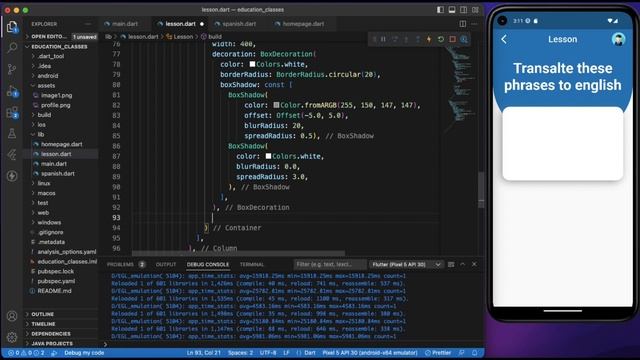This screenshot has width=640, height=360.
Task: Click the 'Ln 93, Col 21' cursor position indicator
Action: pos(204,353)
